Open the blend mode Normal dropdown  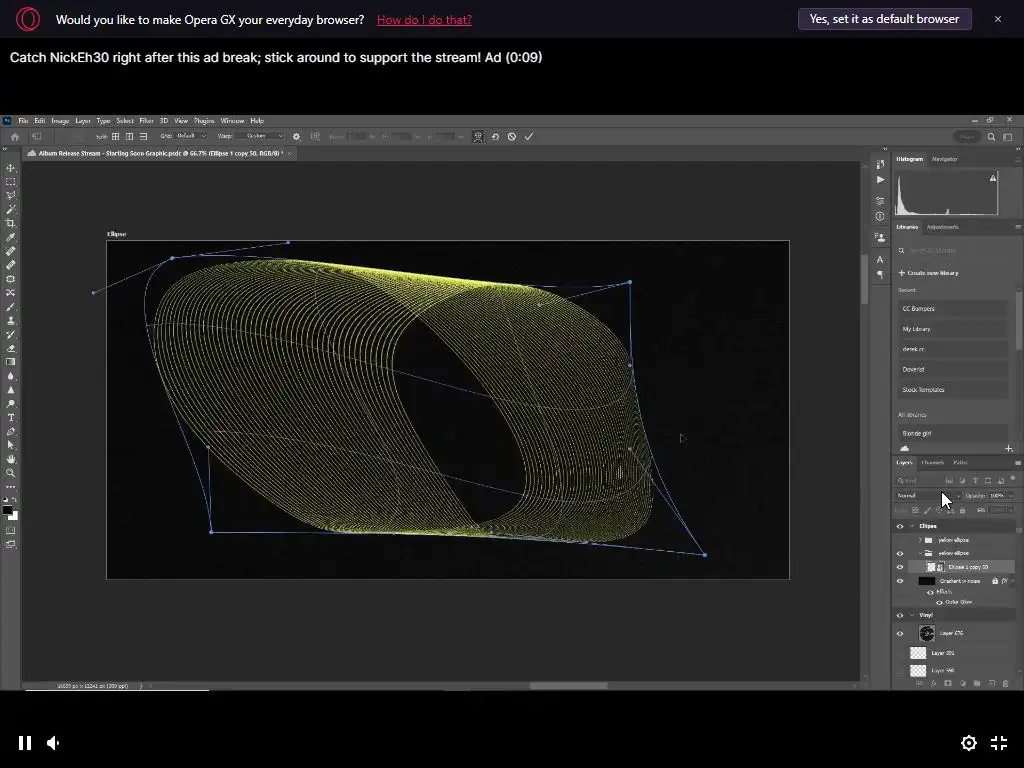click(928, 496)
